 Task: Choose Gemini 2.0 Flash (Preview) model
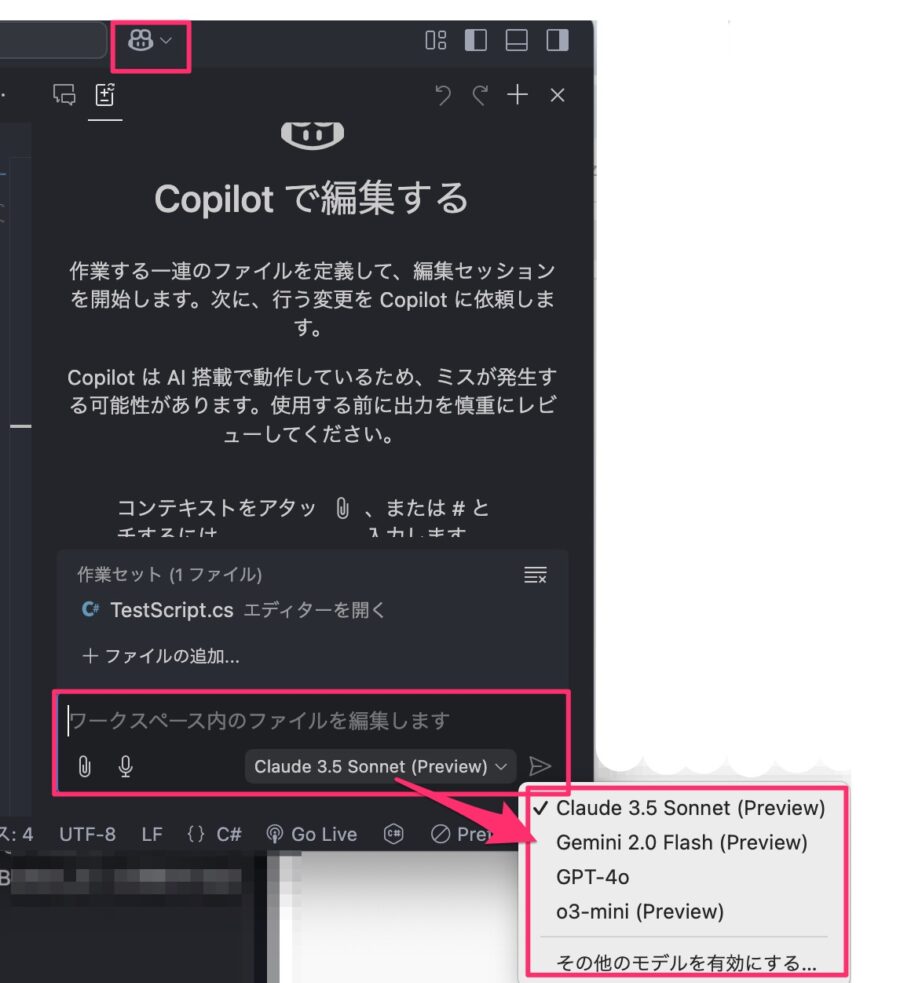point(681,843)
